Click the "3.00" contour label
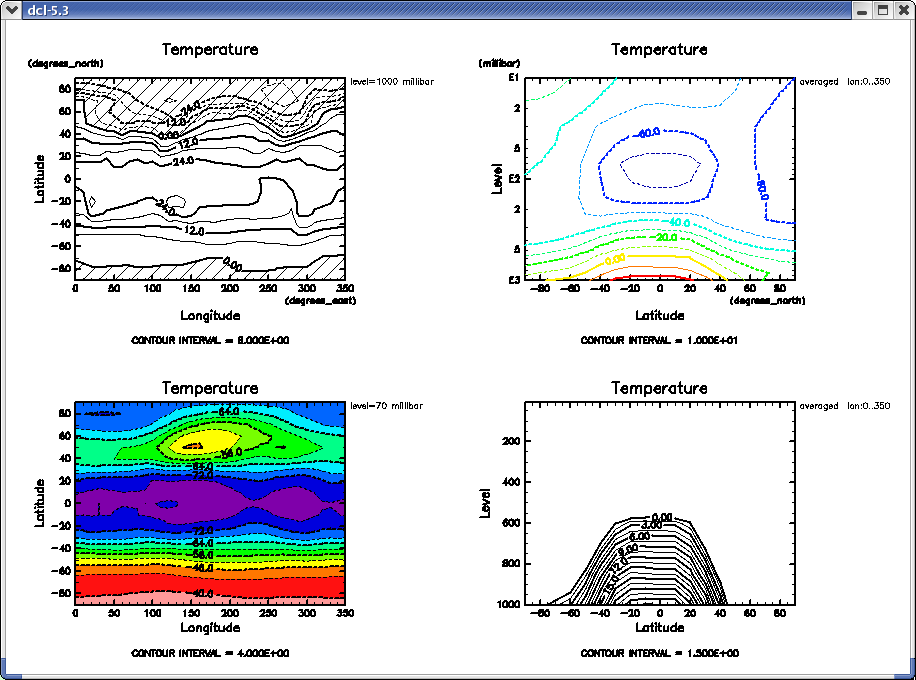Screen dimensions: 916x680 coord(651,525)
